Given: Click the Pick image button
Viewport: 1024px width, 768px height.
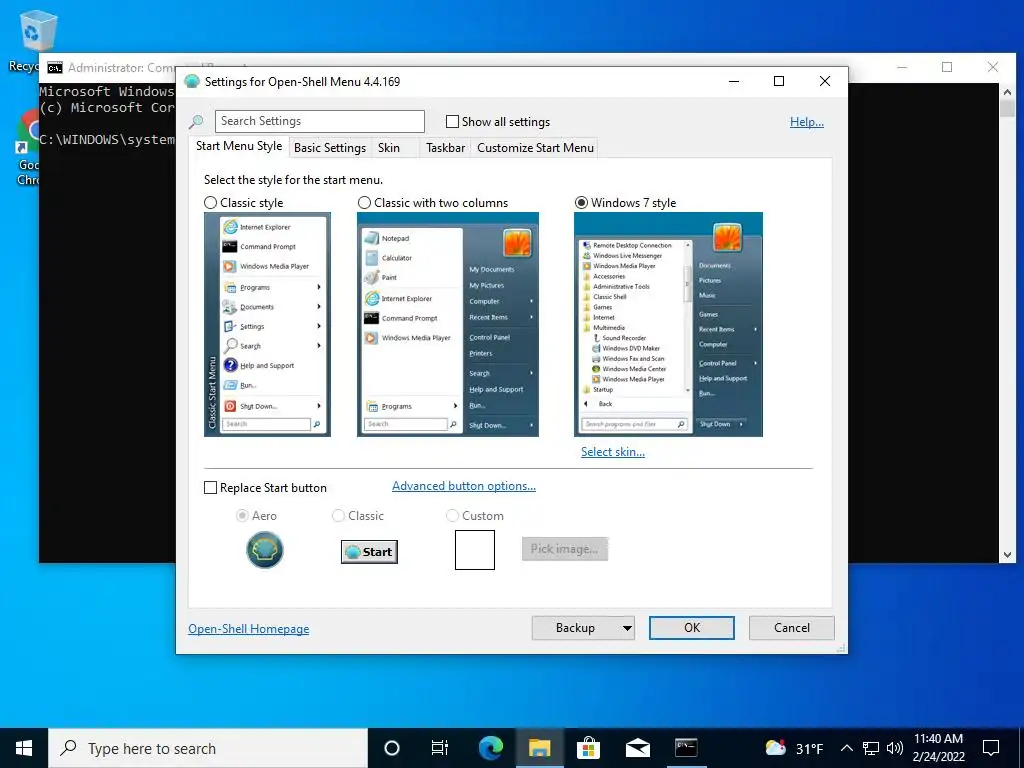Looking at the screenshot, I should tap(565, 549).
